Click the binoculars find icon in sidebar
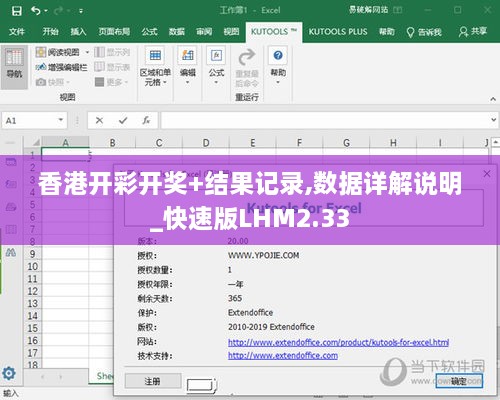The height and width of the screenshot is (400, 500). [x=11, y=252]
